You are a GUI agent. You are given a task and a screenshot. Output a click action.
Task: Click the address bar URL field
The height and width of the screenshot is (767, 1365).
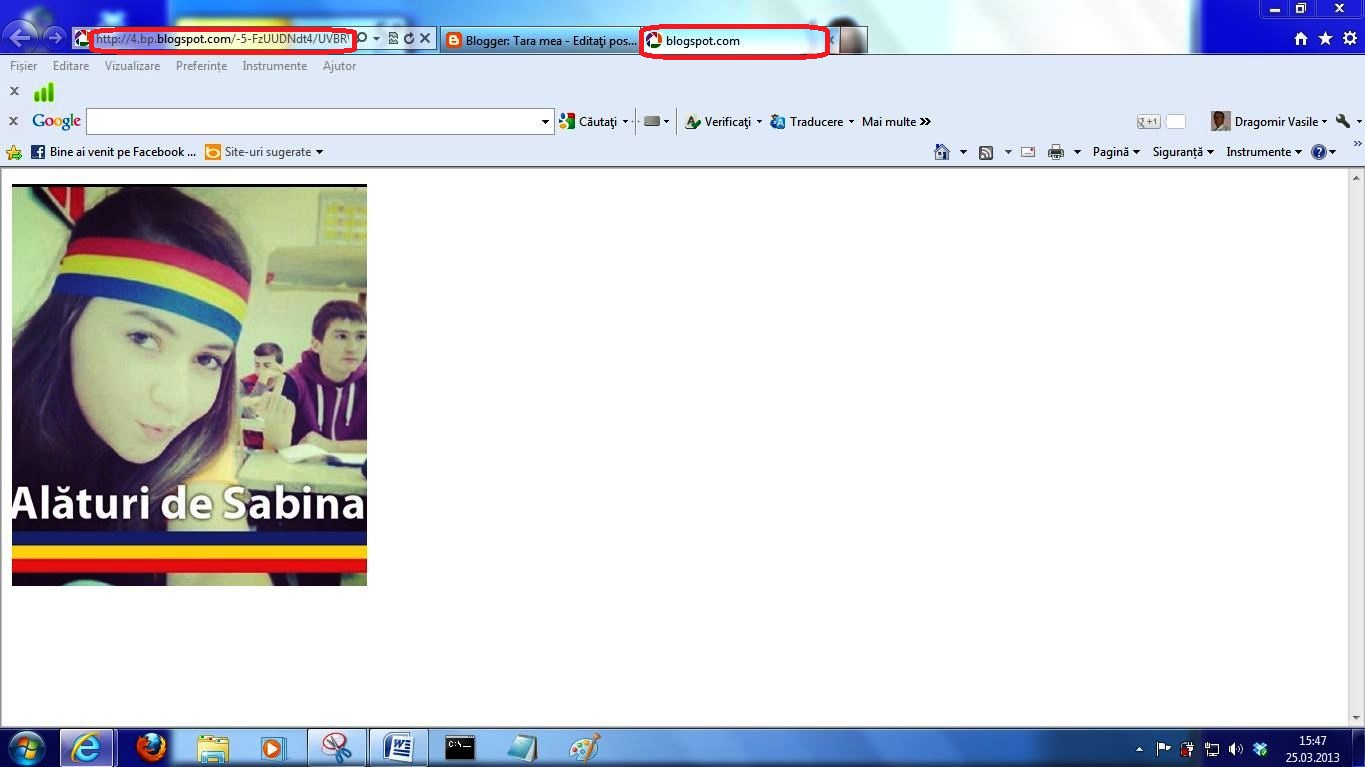click(x=223, y=39)
